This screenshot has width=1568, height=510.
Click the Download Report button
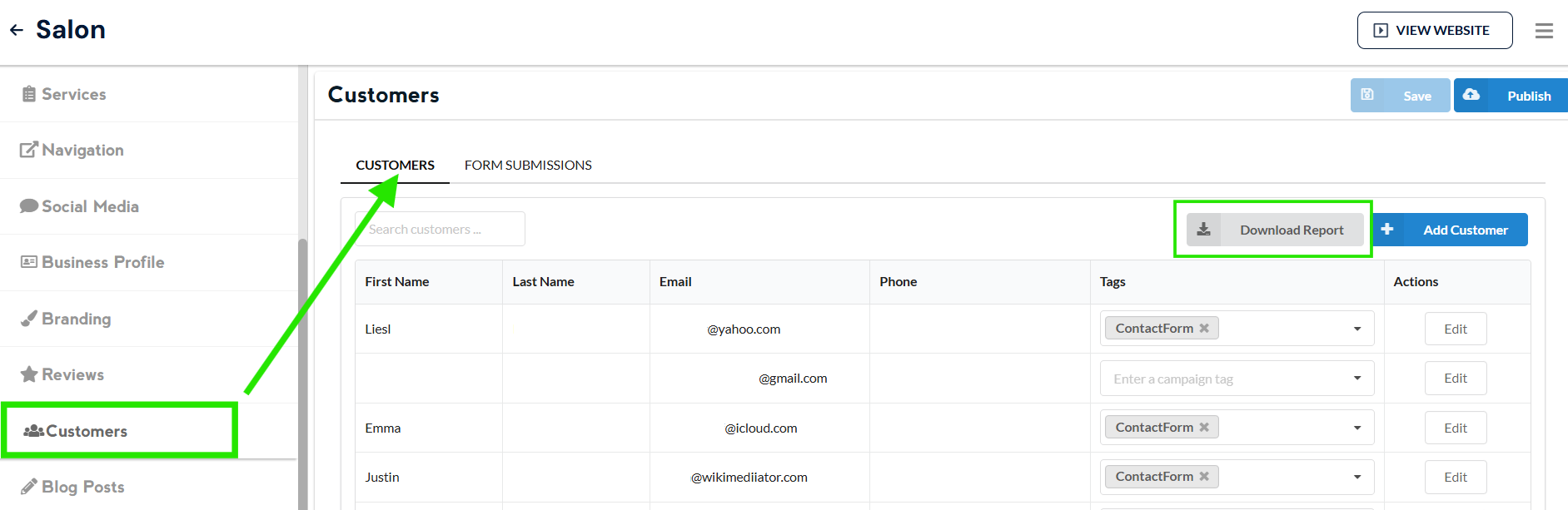[1275, 230]
